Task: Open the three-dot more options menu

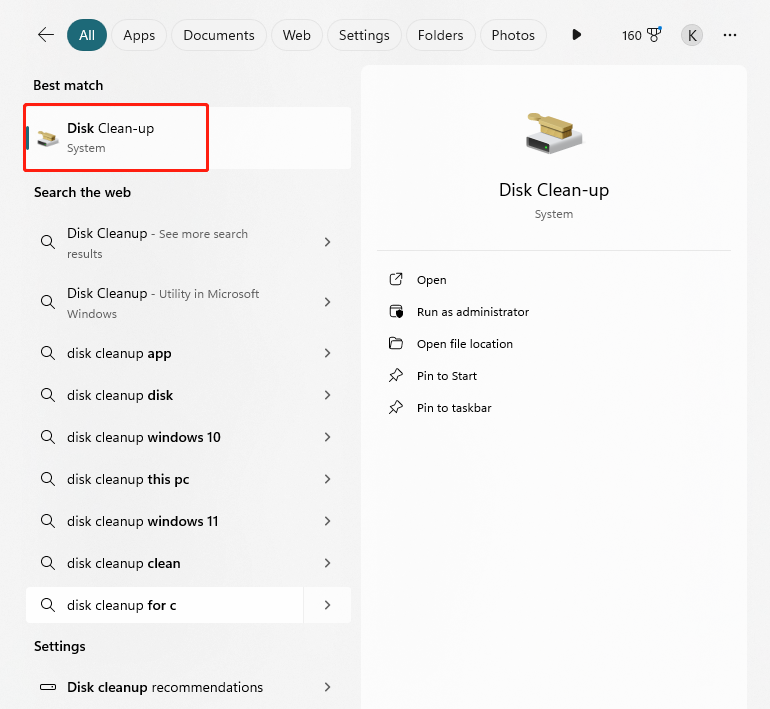Action: click(x=730, y=35)
